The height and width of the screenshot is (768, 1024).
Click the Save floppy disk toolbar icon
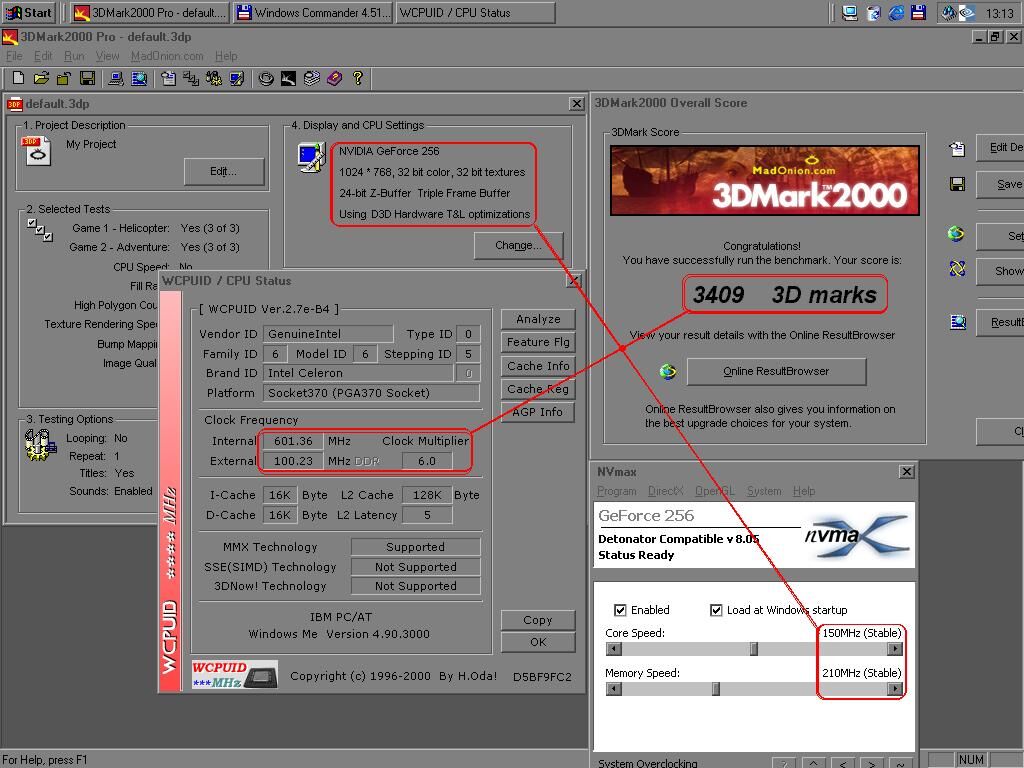(x=87, y=78)
